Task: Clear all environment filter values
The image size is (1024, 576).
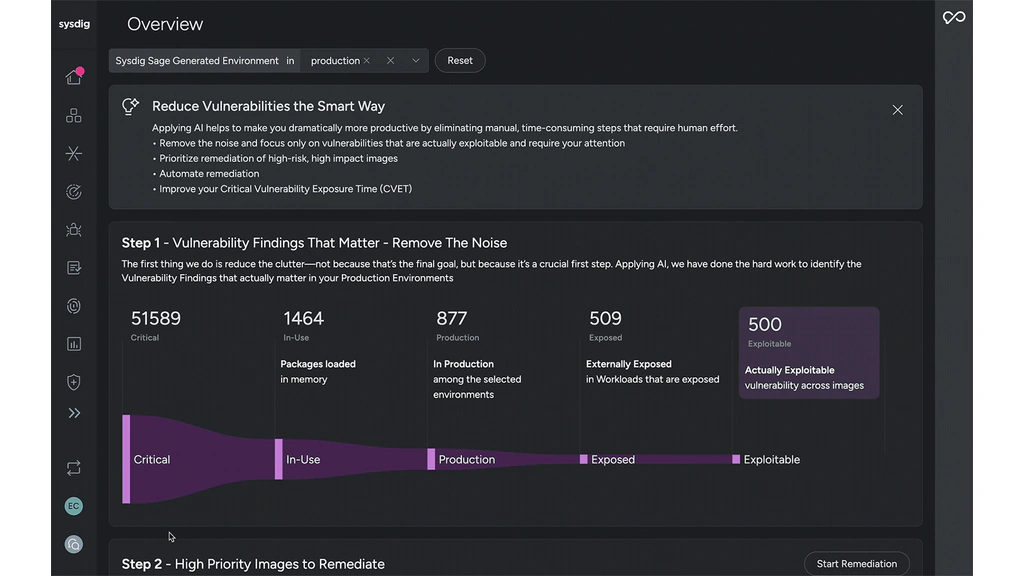Action: click(391, 61)
